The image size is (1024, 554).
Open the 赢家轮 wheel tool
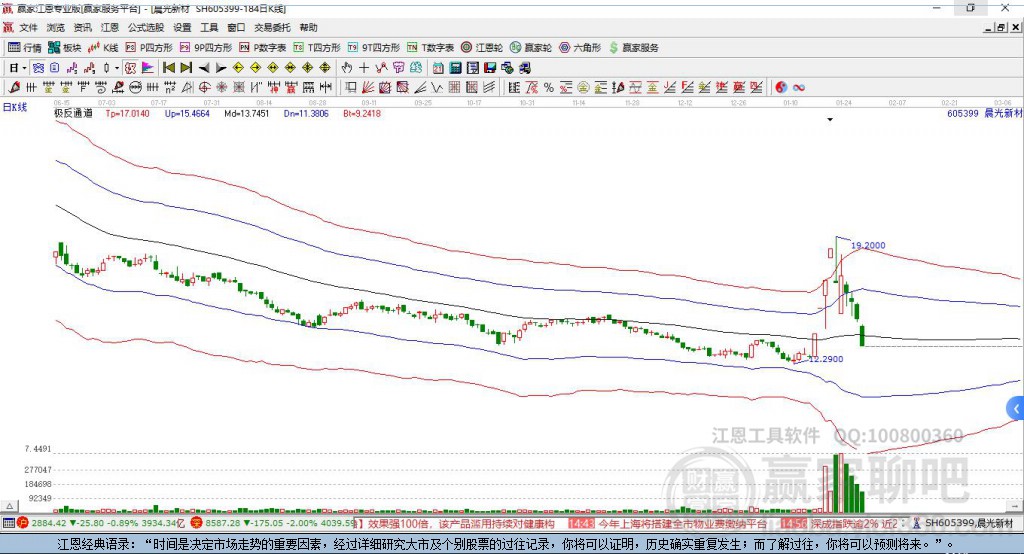tap(531, 48)
